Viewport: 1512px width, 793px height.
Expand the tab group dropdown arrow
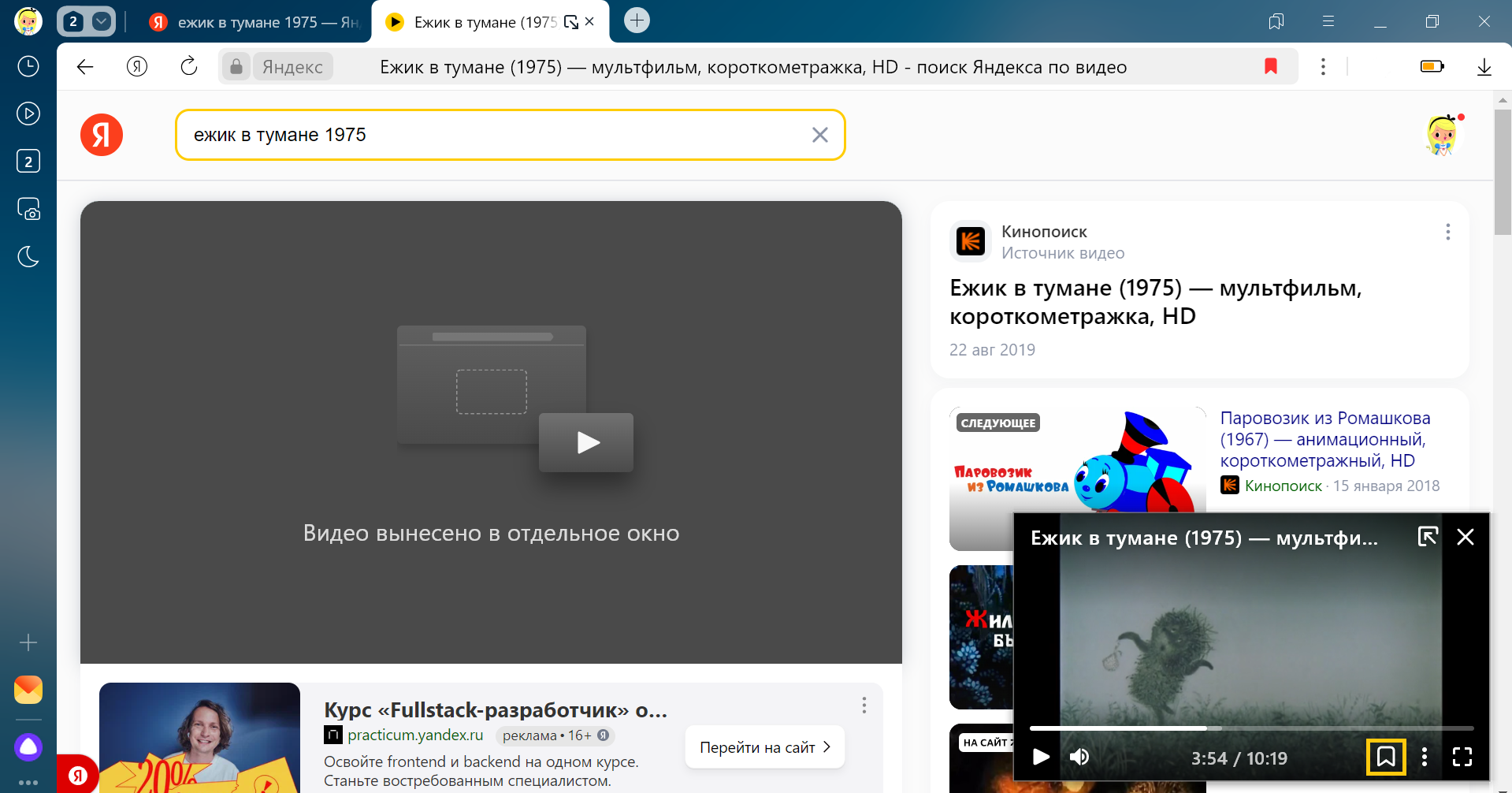tap(102, 21)
